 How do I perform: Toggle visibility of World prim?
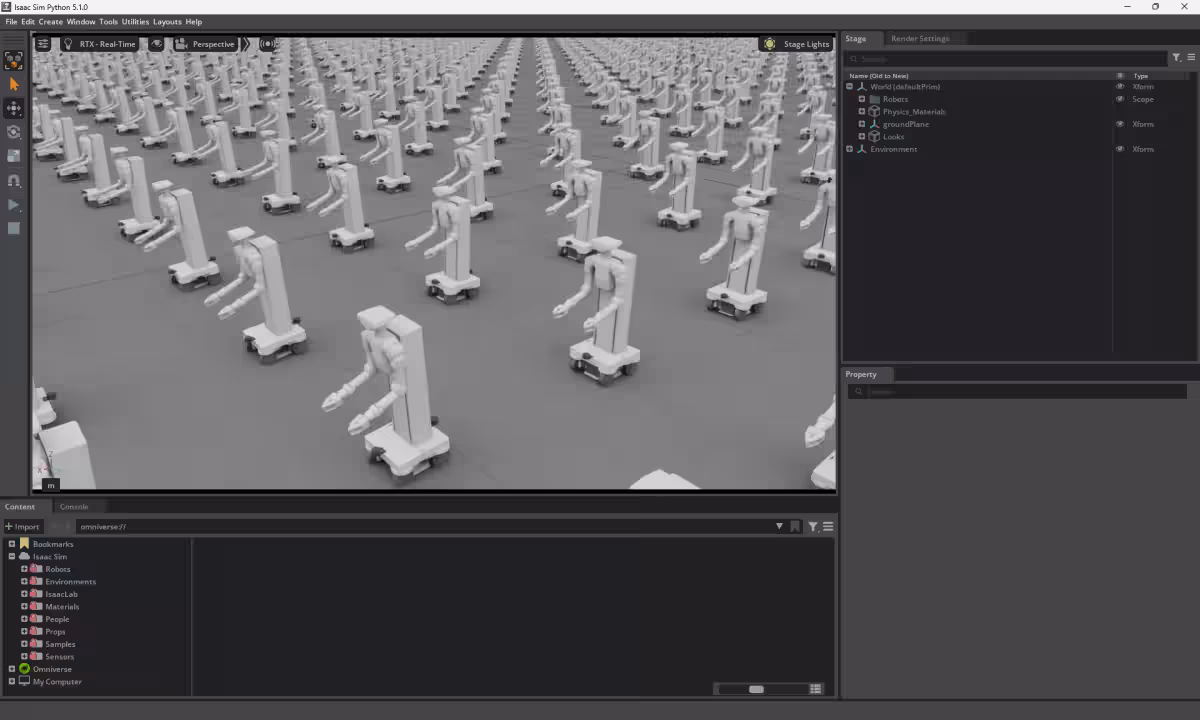click(x=1120, y=87)
